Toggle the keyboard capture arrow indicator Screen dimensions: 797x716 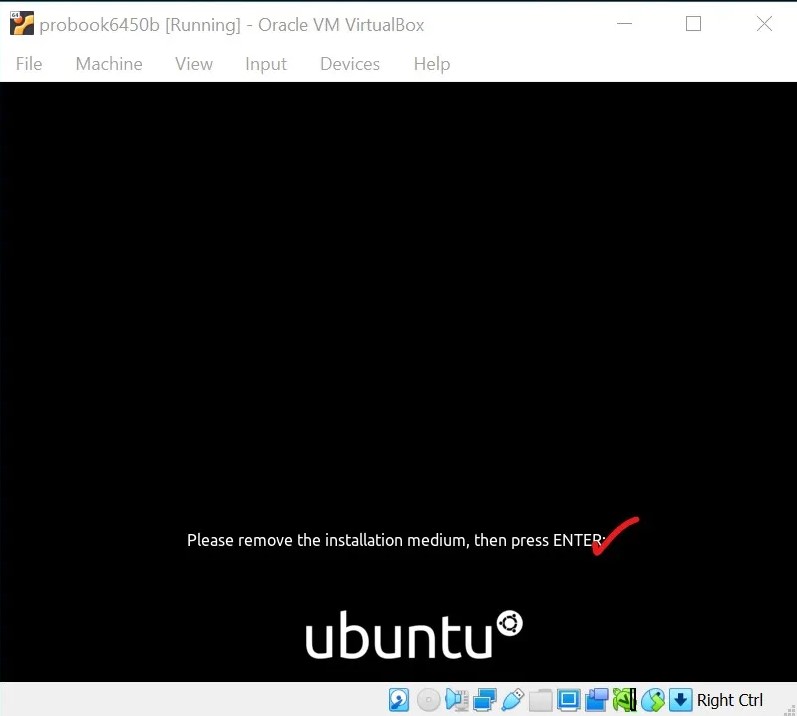(x=681, y=700)
